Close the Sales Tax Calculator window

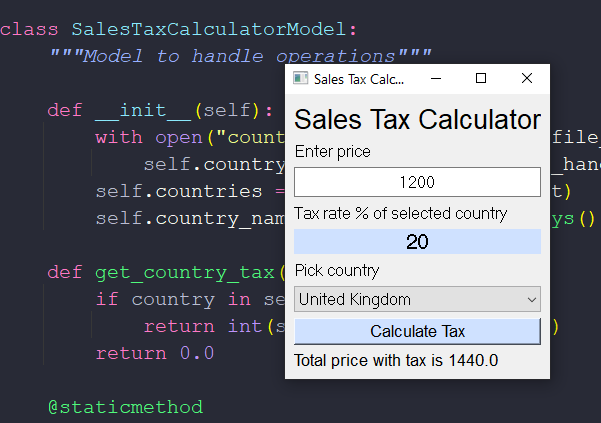coord(527,78)
